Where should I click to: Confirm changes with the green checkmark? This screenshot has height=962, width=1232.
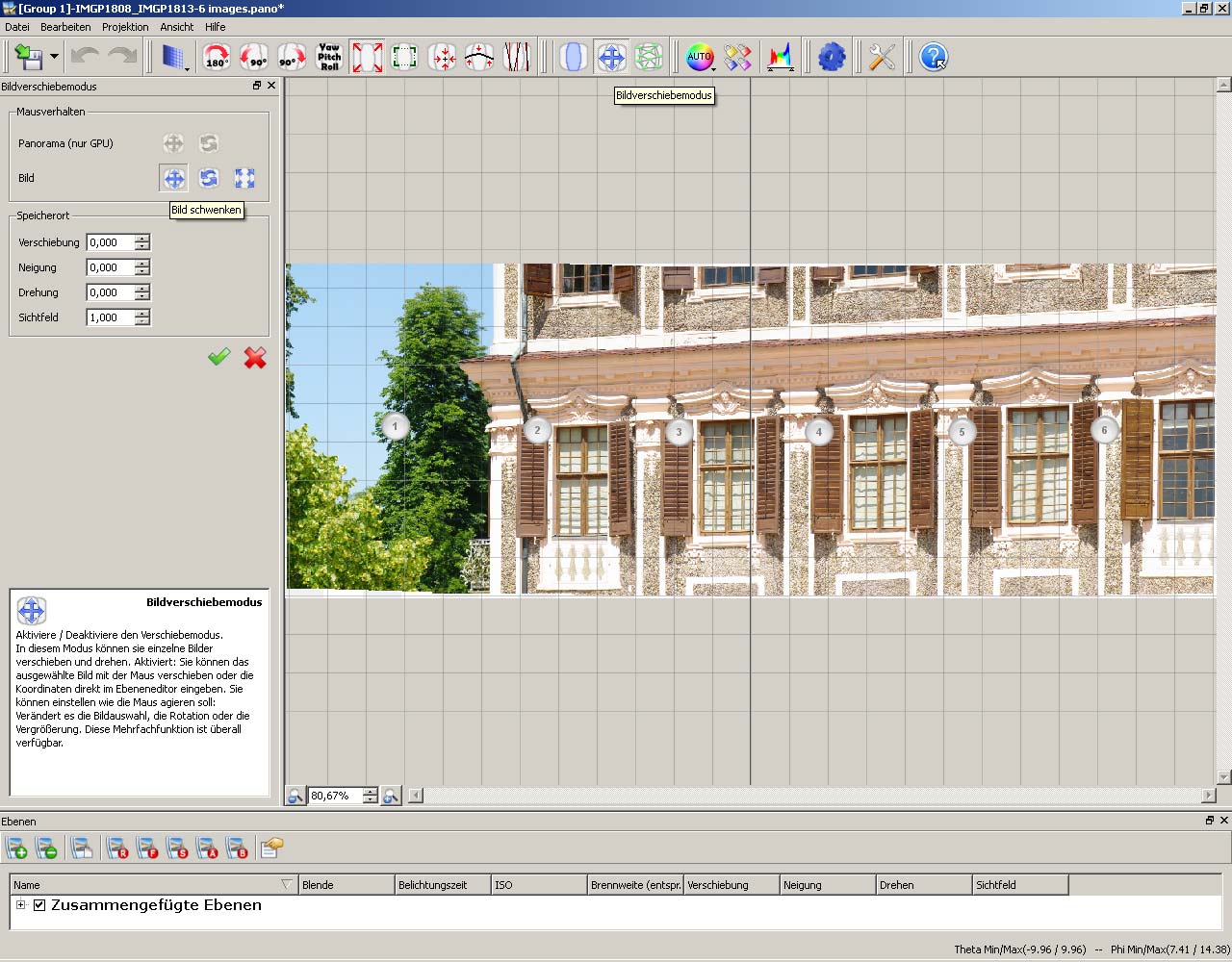[219, 358]
